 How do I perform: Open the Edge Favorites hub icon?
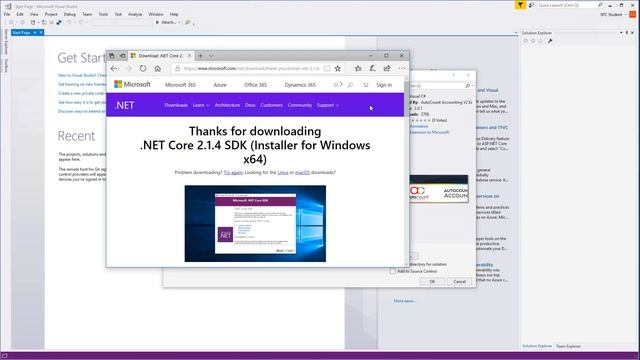click(358, 69)
